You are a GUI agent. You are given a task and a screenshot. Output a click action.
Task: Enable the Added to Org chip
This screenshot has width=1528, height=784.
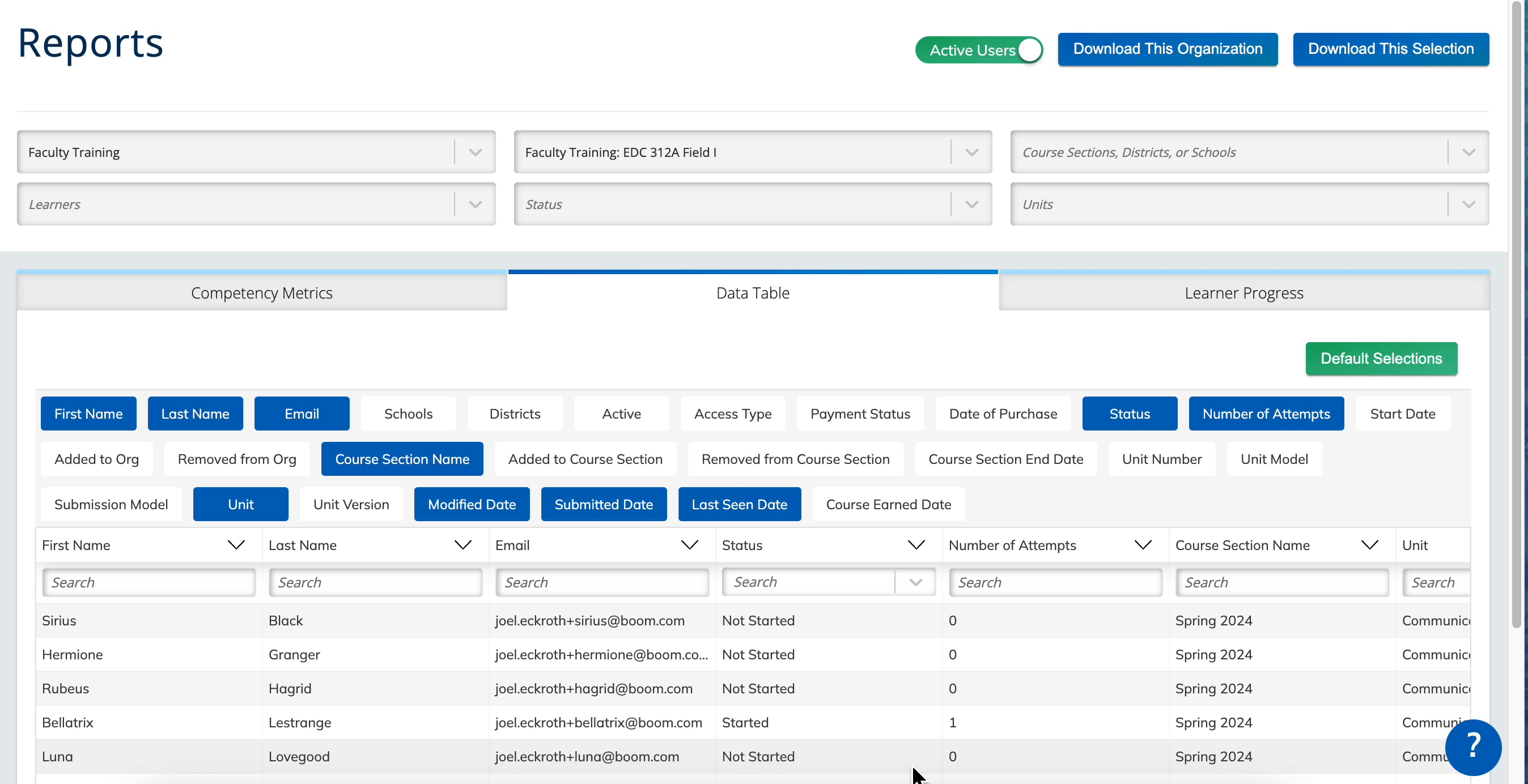97,458
